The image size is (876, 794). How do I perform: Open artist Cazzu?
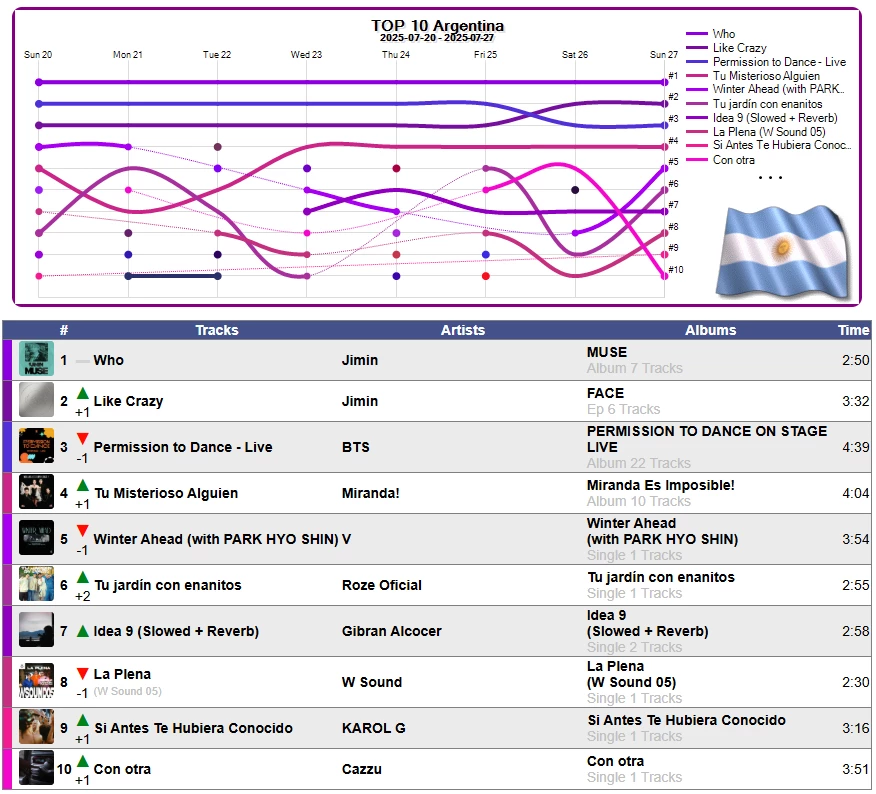point(361,769)
